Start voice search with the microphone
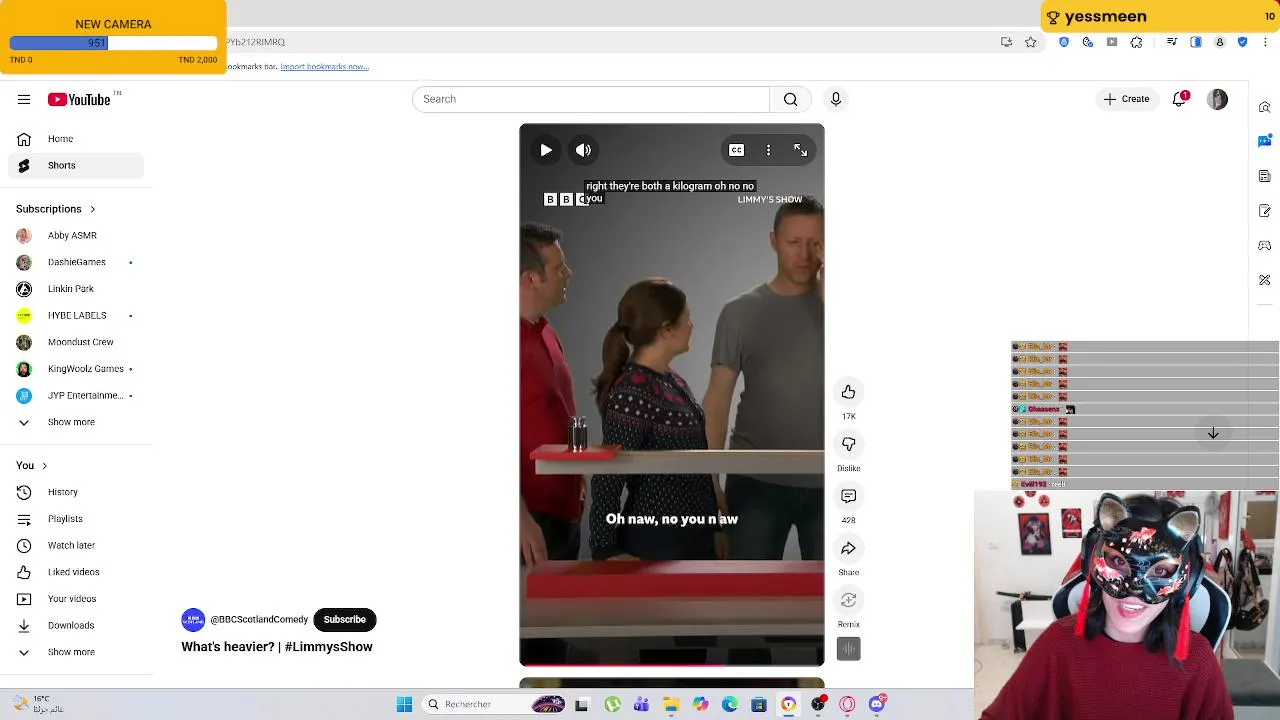 pos(836,99)
